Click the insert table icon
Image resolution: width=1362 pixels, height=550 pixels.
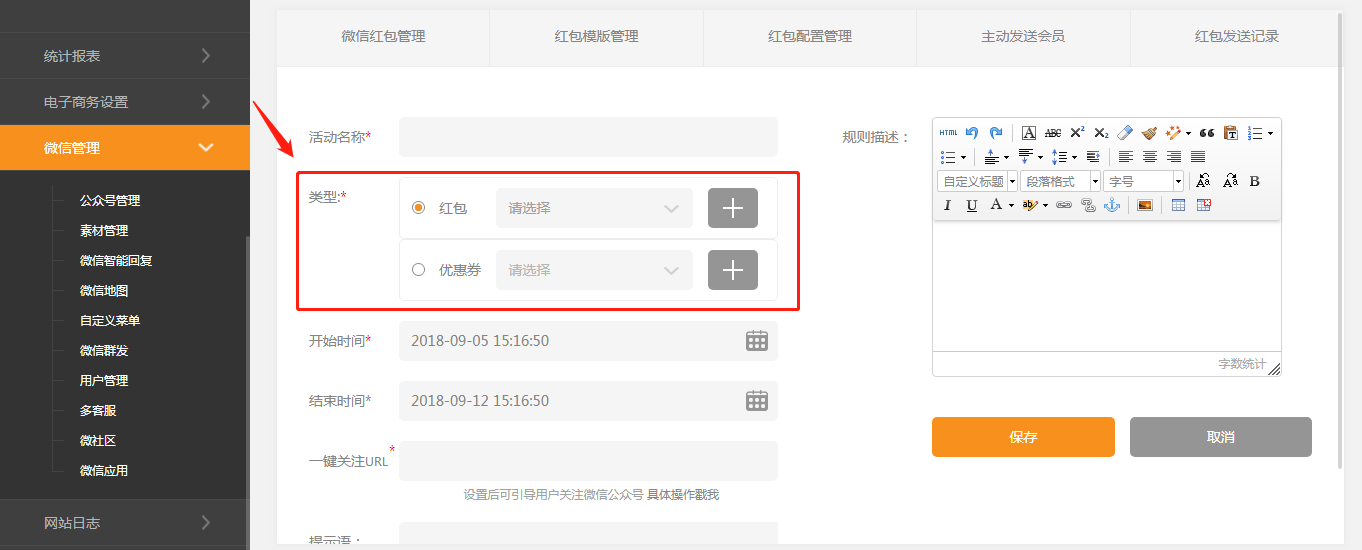click(x=1179, y=205)
